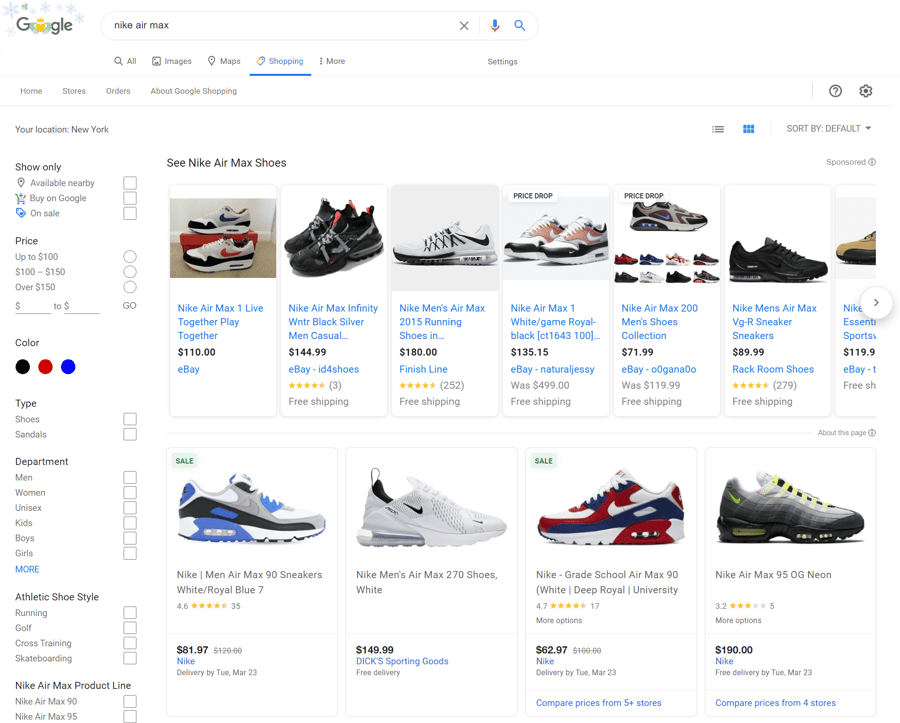The width and height of the screenshot is (900, 723).
Task: Open About Google Shopping
Action: tap(193, 91)
